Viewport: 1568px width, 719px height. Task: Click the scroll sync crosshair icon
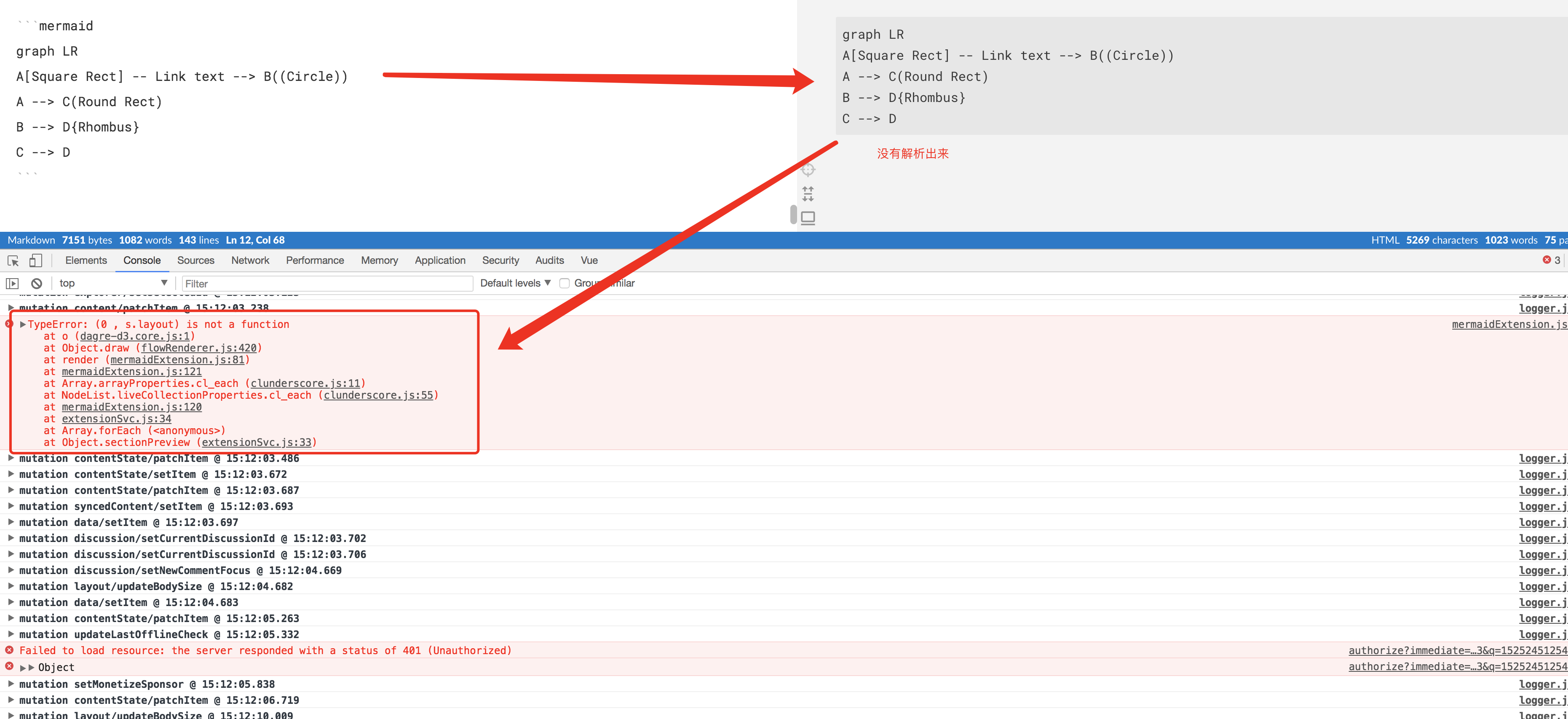pyautogui.click(x=808, y=170)
